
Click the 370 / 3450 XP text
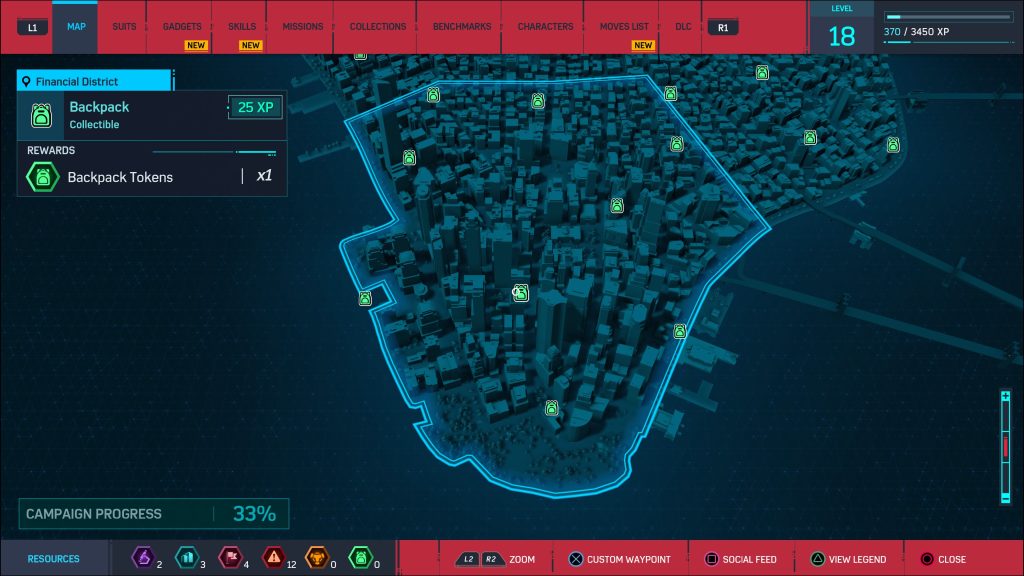(x=916, y=31)
